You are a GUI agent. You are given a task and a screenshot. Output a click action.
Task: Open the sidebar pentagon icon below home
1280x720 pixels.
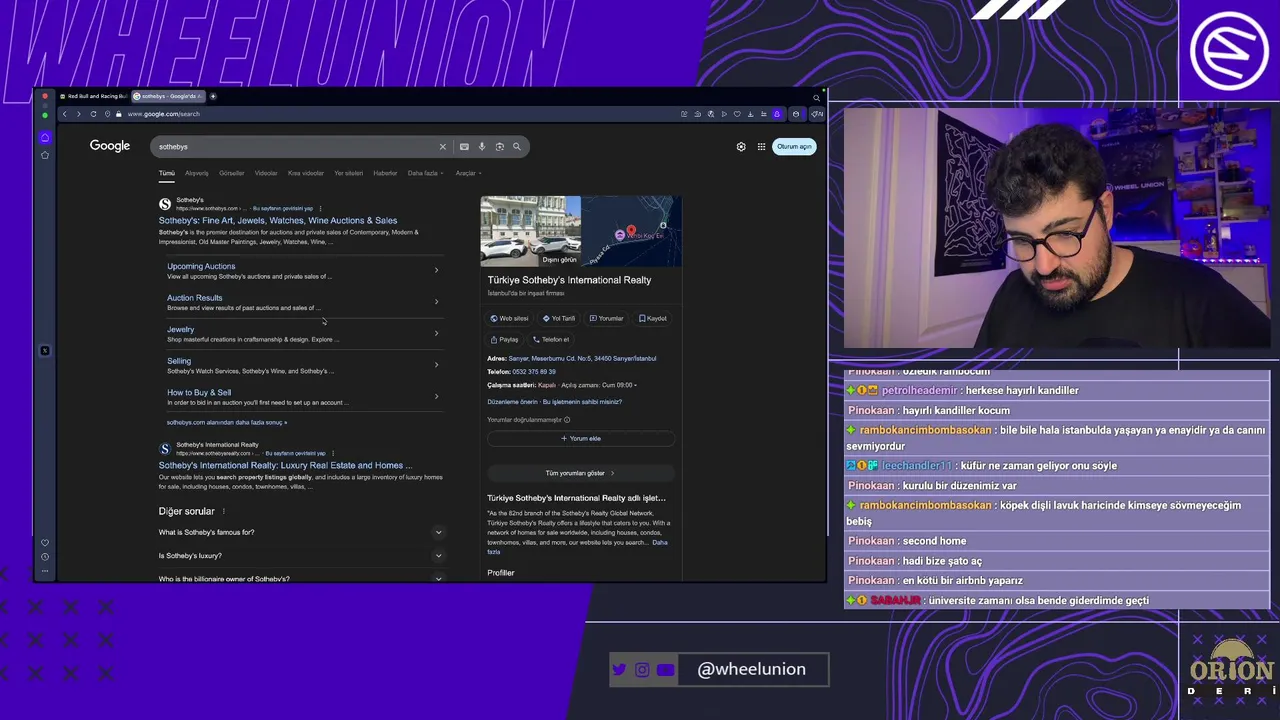pos(45,155)
